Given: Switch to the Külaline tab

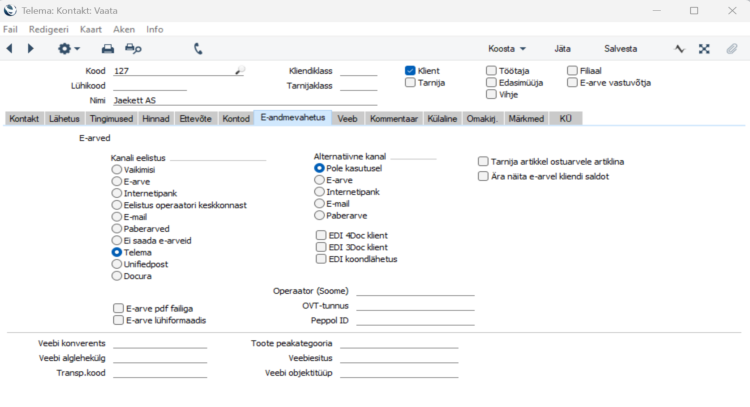Looking at the screenshot, I should tap(442, 119).
